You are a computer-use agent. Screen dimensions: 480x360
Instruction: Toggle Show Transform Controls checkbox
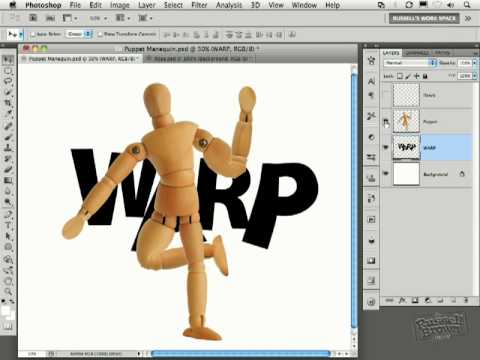click(x=100, y=34)
